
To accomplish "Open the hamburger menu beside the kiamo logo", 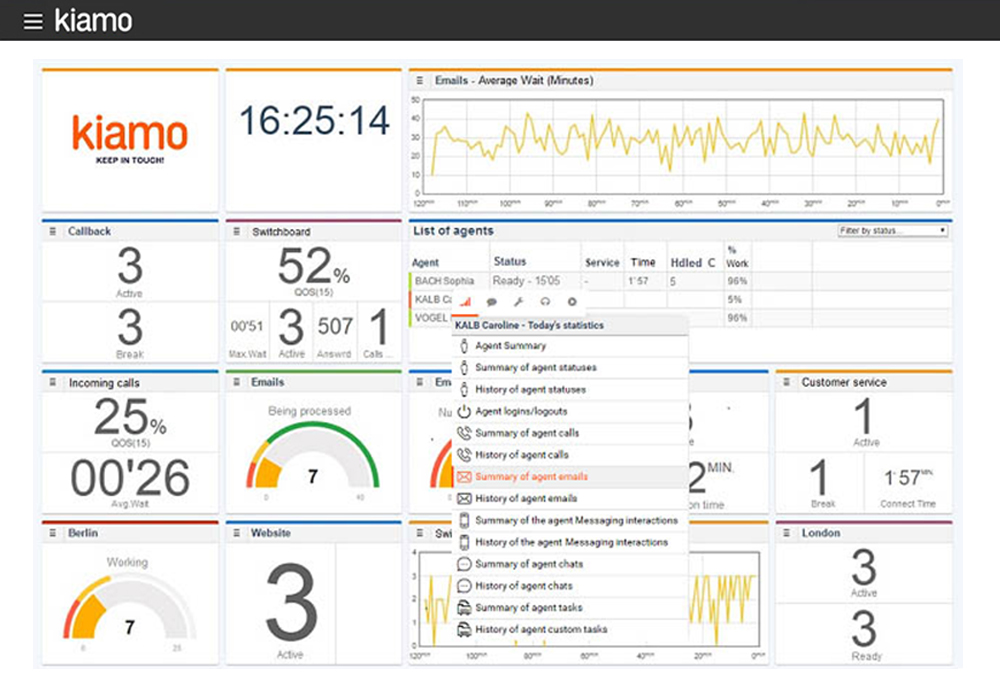I will (33, 21).
